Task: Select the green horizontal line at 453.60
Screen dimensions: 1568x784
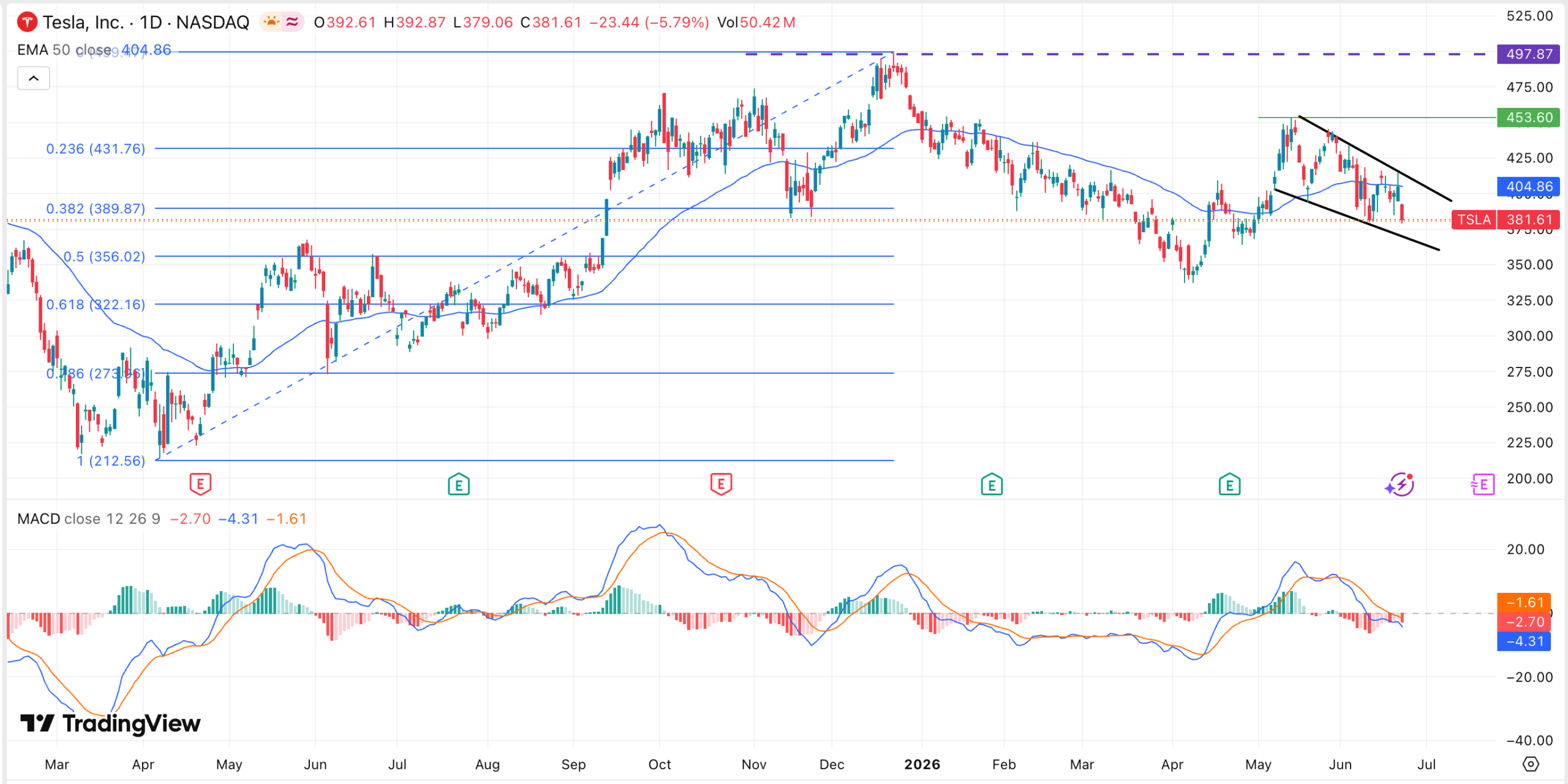Action: click(1377, 117)
